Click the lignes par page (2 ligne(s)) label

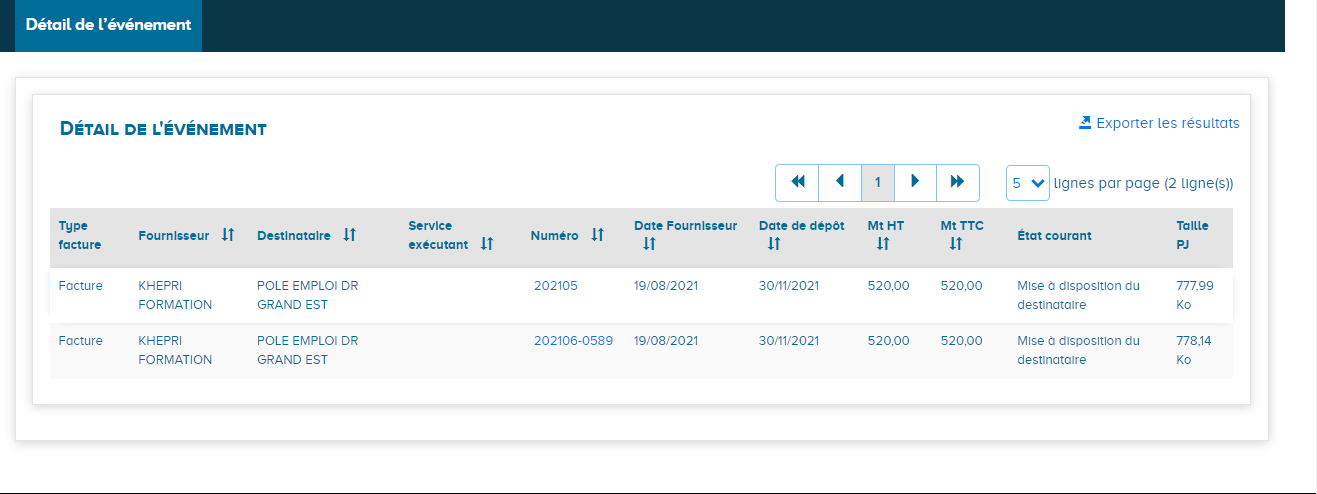pyautogui.click(x=1144, y=183)
